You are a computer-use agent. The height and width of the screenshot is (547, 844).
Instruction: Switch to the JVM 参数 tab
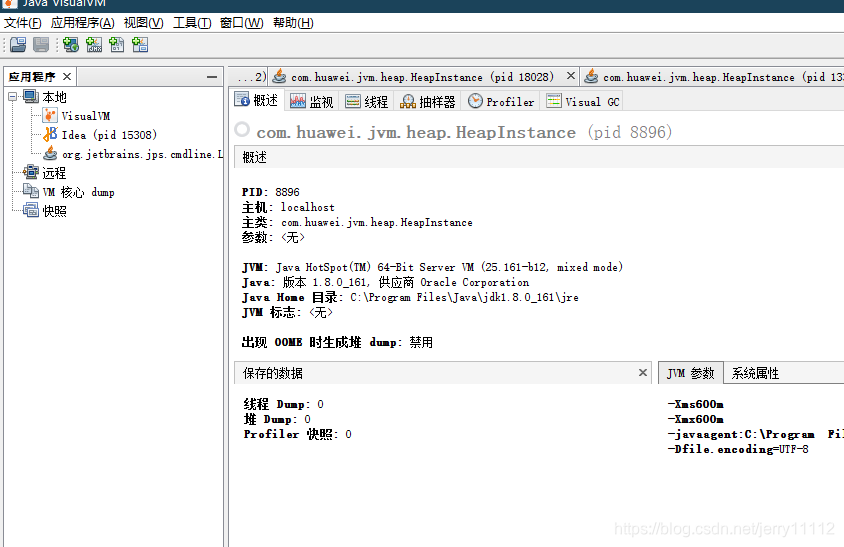pyautogui.click(x=691, y=373)
